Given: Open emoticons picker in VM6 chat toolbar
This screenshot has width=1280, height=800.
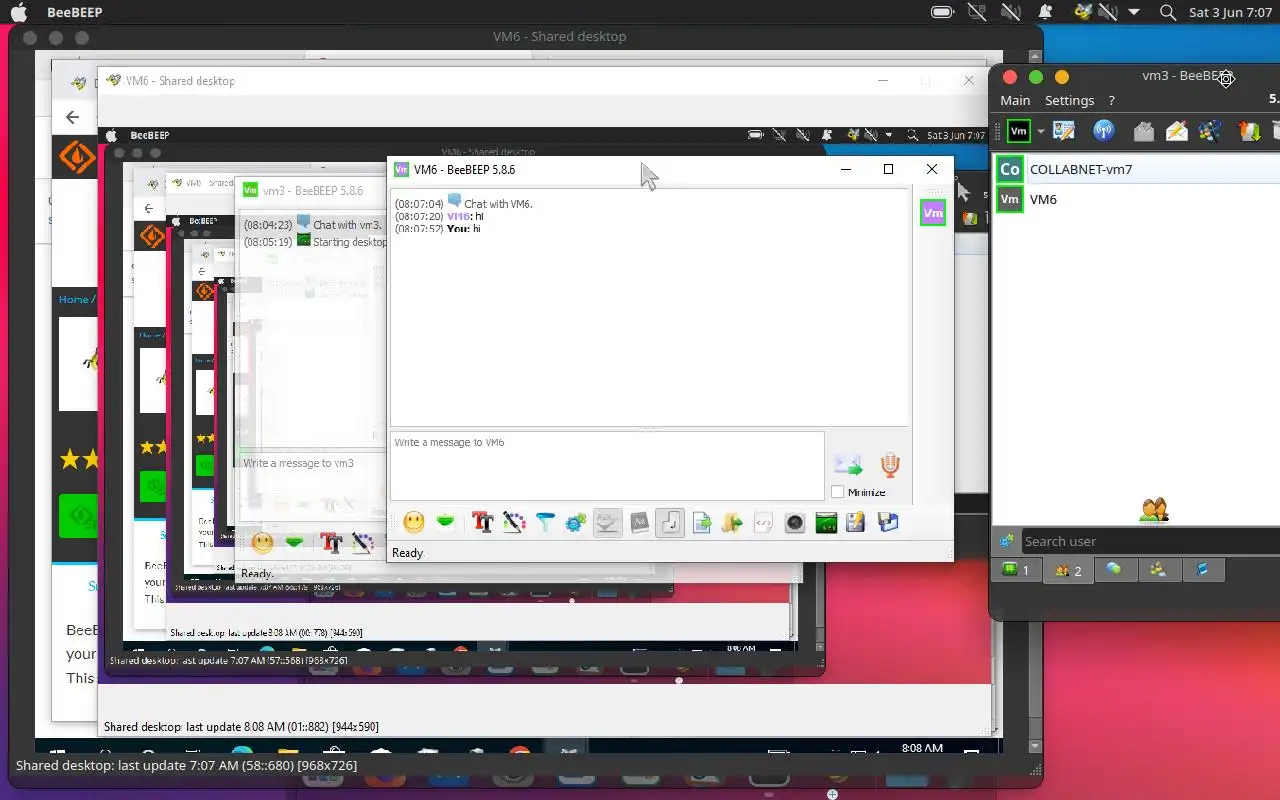Looking at the screenshot, I should (x=413, y=522).
